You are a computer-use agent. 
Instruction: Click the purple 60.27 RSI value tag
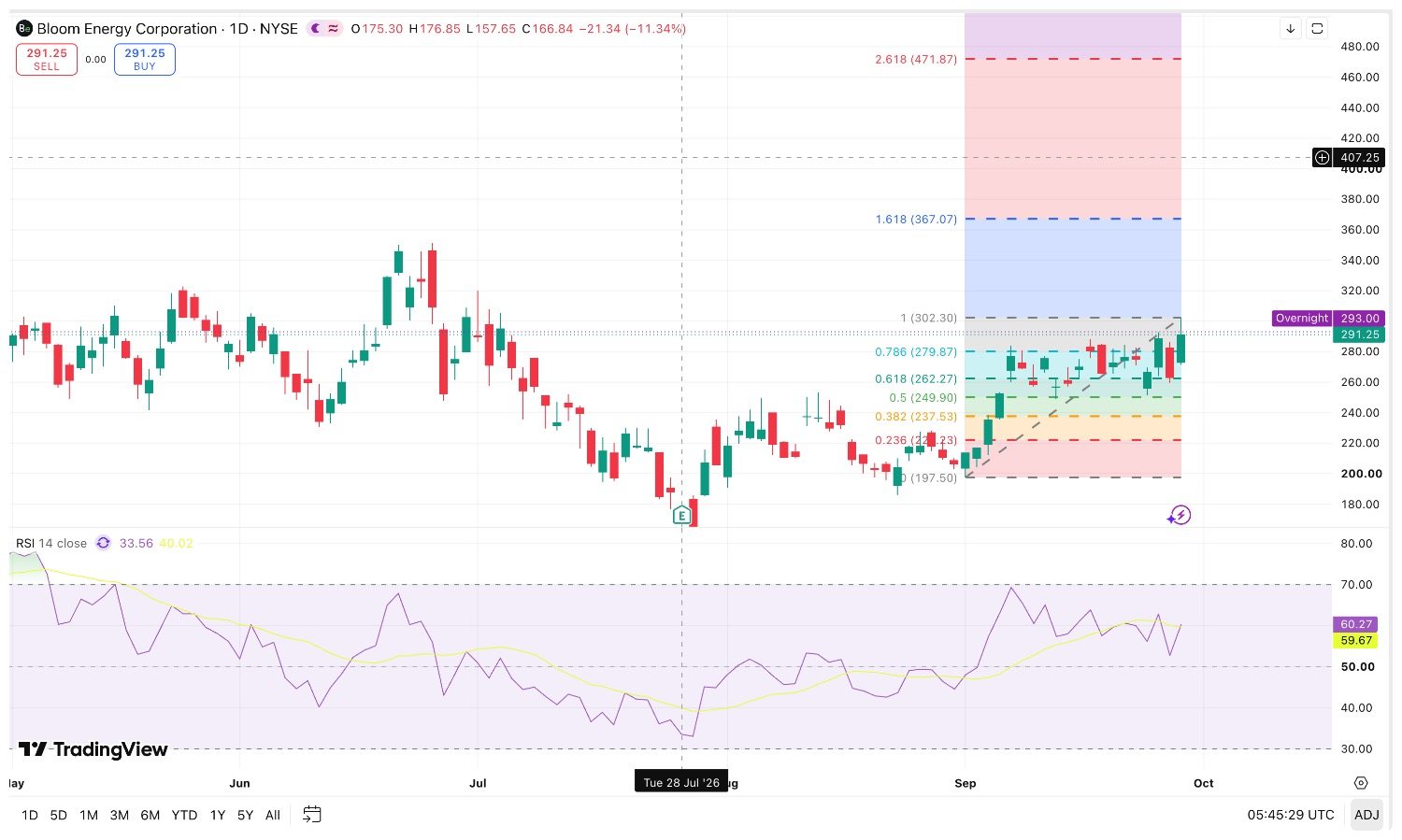(1356, 624)
